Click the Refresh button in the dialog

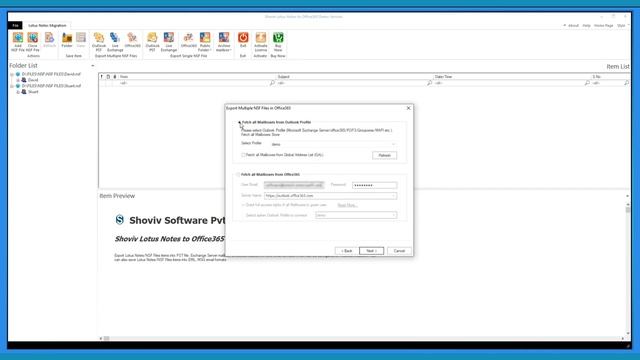tap(384, 156)
